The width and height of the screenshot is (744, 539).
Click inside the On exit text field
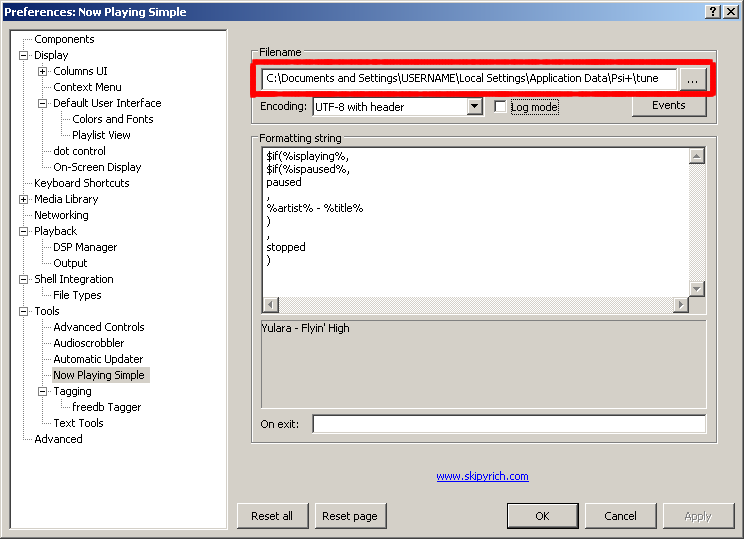point(508,424)
